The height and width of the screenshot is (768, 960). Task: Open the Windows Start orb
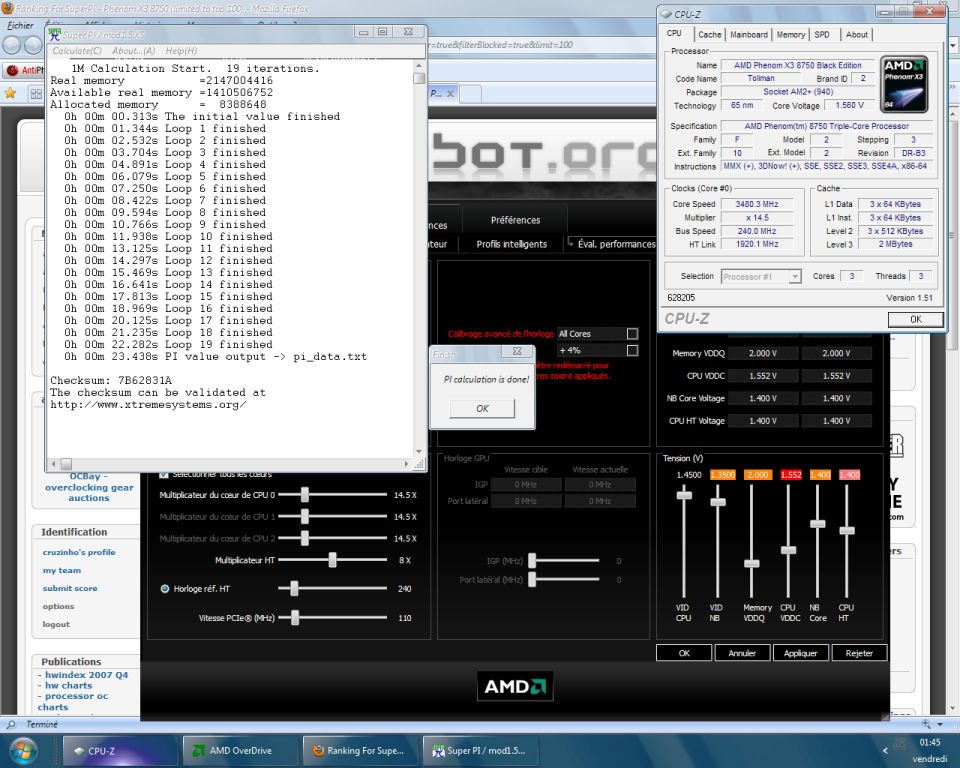coord(23,750)
